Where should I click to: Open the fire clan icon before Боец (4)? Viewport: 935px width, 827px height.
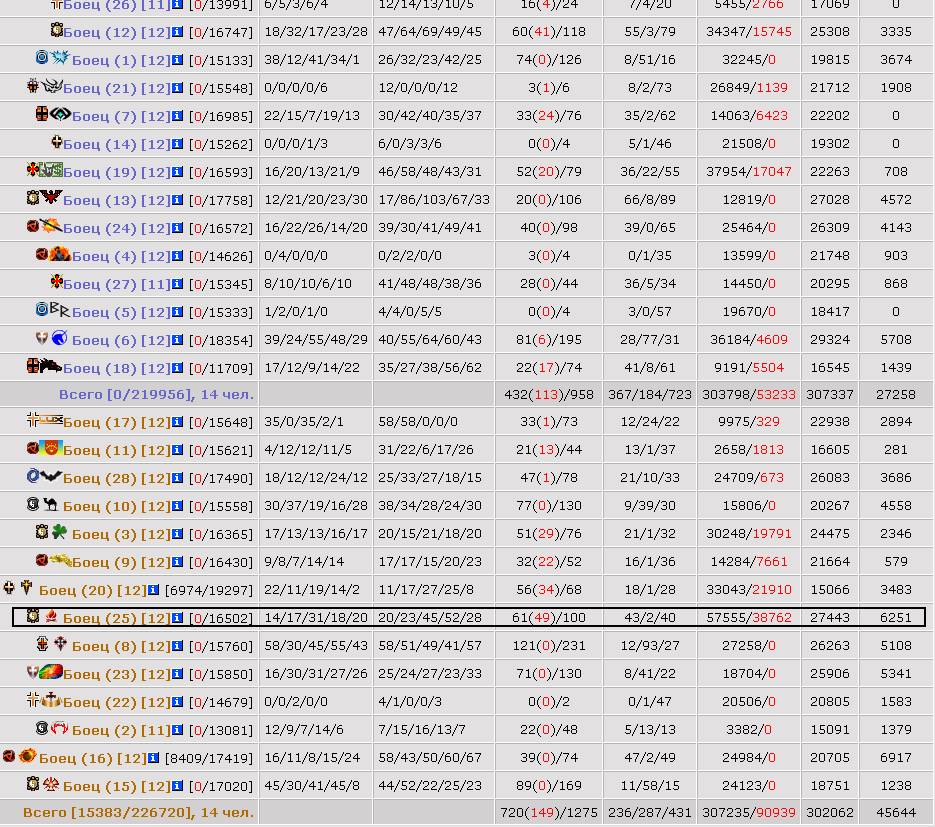(60, 254)
